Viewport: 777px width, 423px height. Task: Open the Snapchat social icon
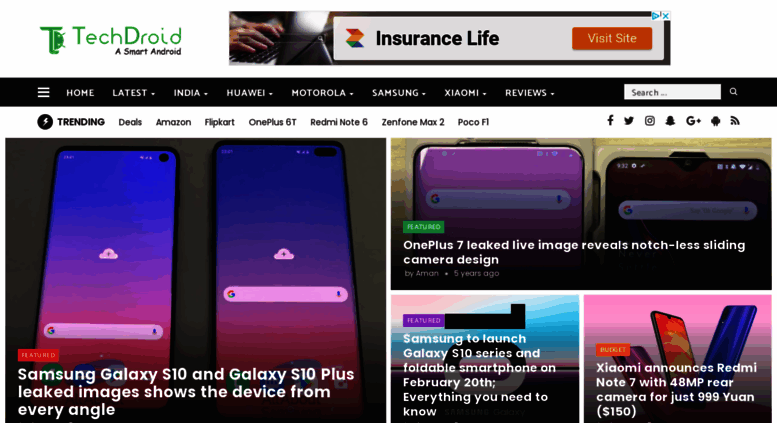[670, 121]
